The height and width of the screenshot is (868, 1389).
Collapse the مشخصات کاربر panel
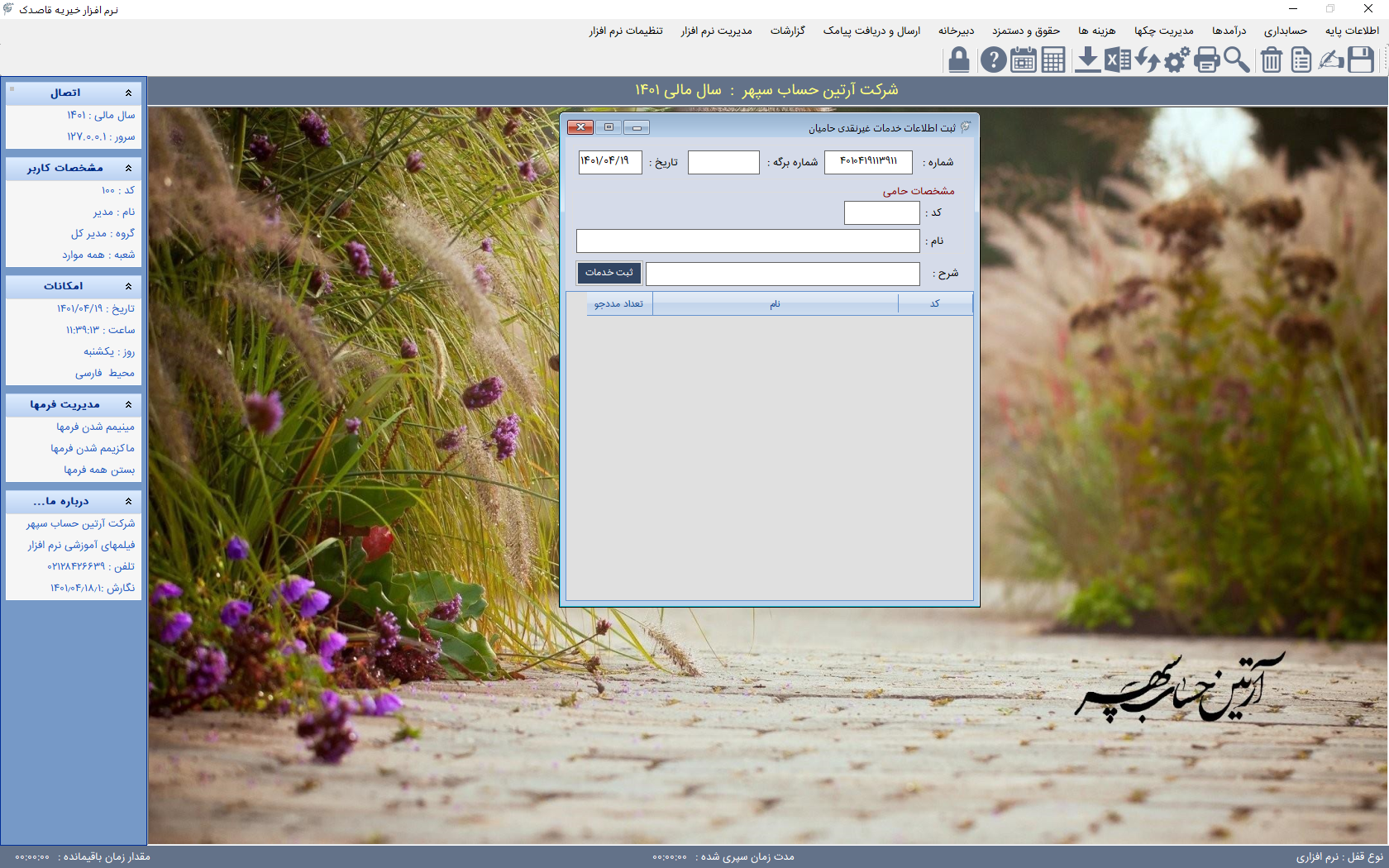pyautogui.click(x=128, y=168)
